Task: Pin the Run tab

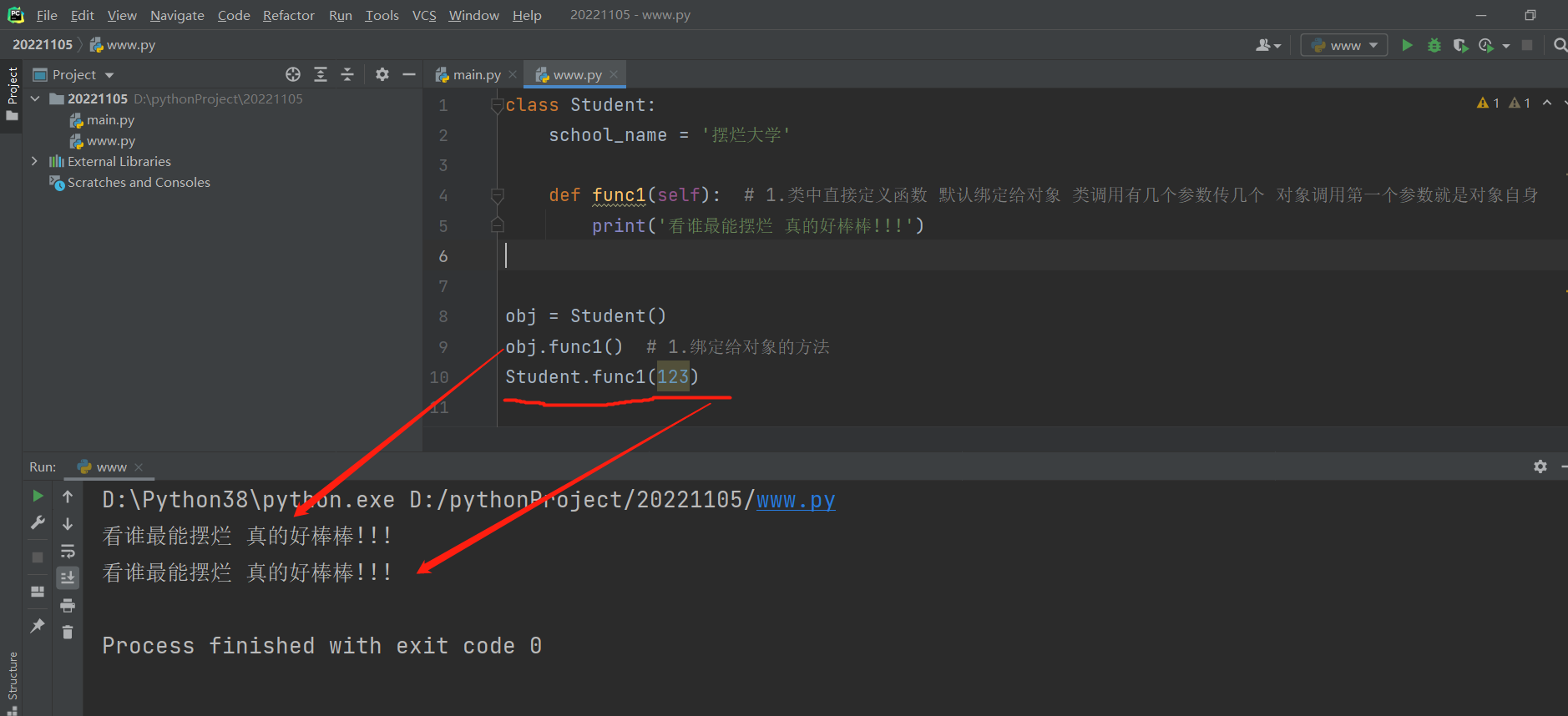Action: click(38, 625)
